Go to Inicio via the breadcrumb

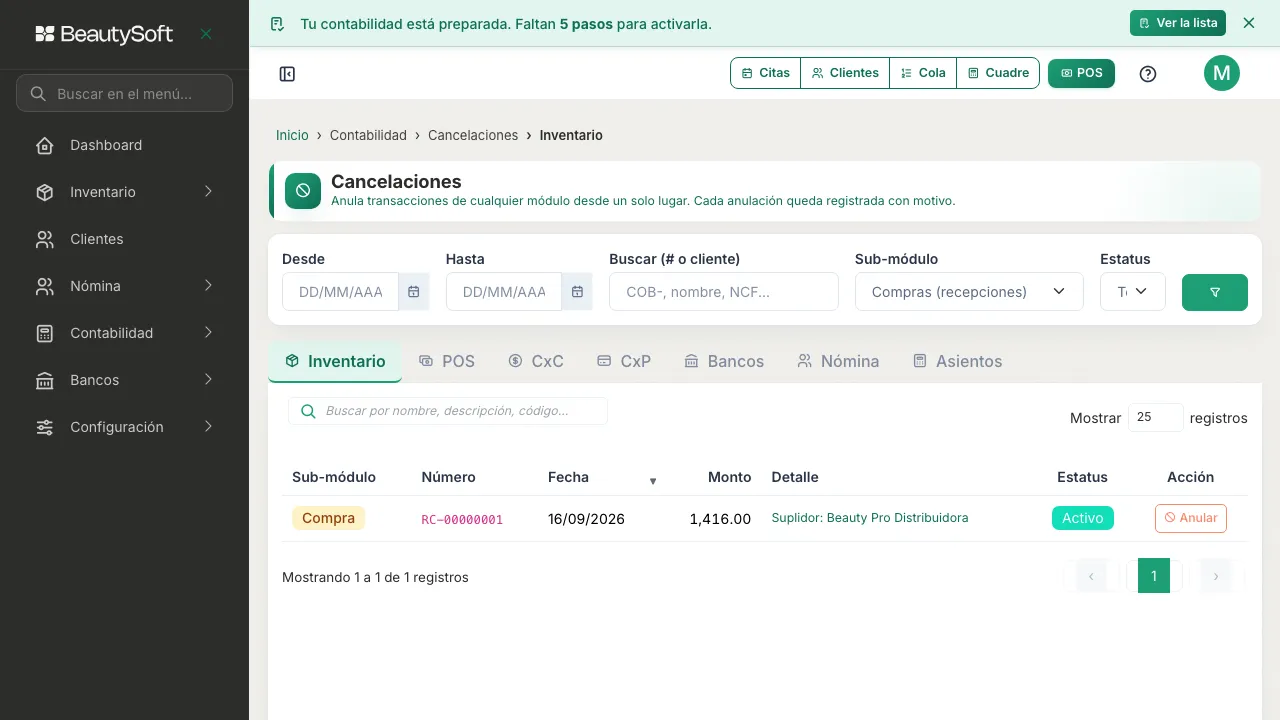[292, 135]
